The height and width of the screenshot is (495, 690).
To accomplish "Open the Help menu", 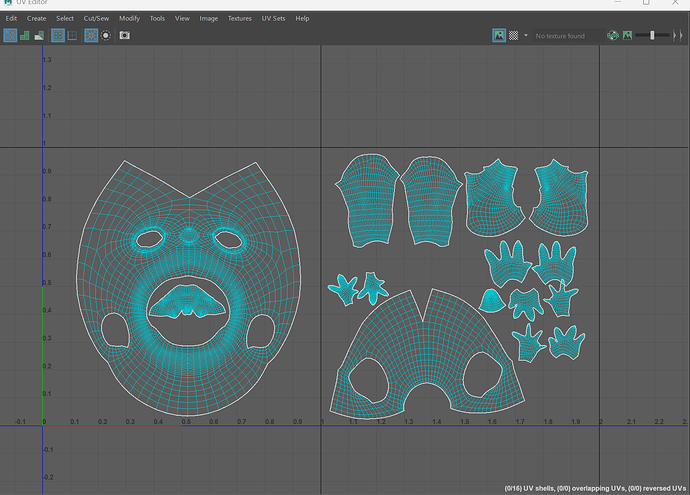I will (302, 18).
